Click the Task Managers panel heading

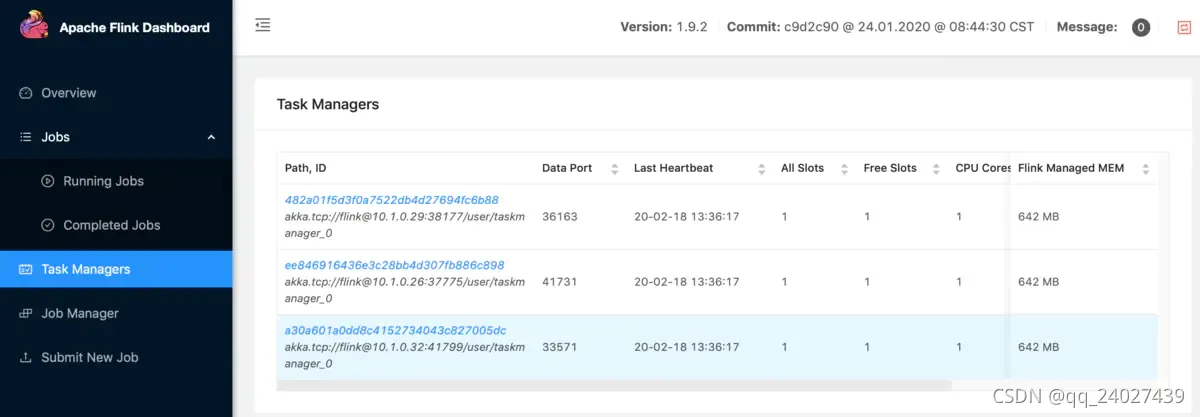click(x=328, y=104)
